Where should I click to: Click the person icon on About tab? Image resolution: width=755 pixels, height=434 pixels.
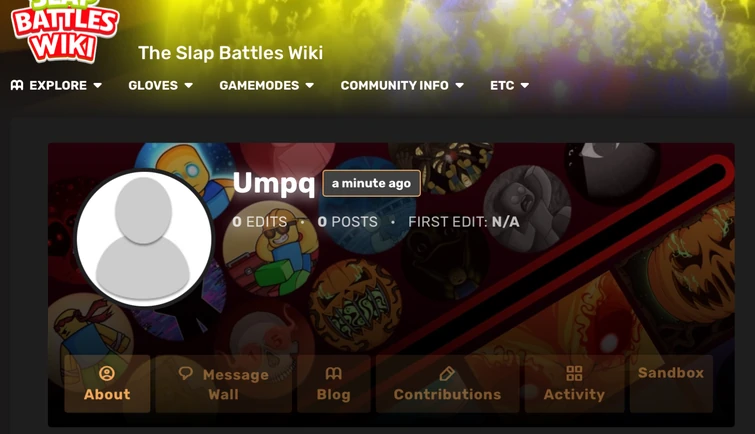107,373
